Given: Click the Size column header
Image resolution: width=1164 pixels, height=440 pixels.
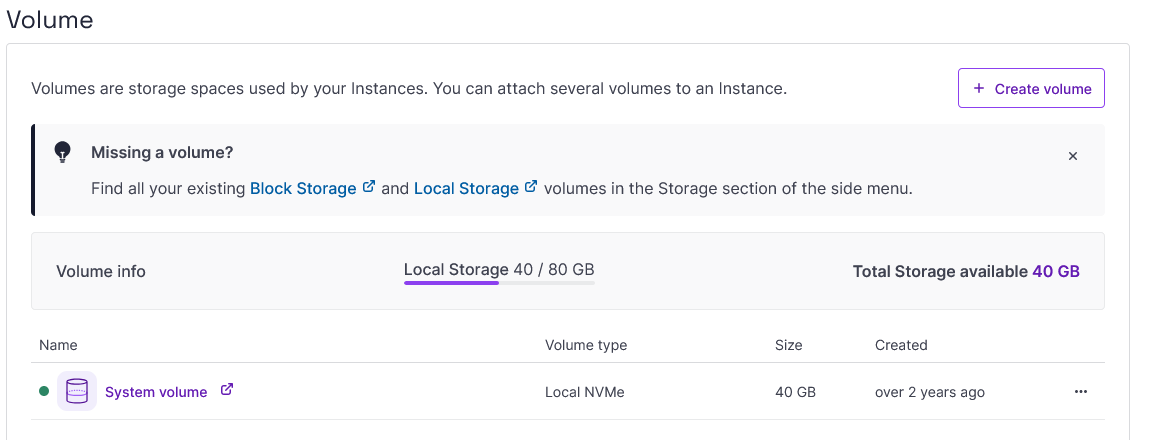Looking at the screenshot, I should coord(789,345).
